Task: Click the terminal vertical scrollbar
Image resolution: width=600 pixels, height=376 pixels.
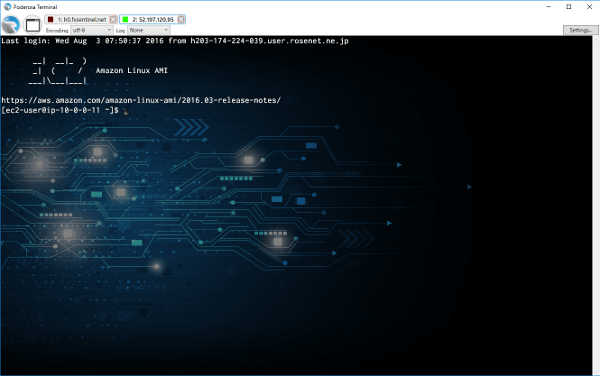Action: point(596,205)
